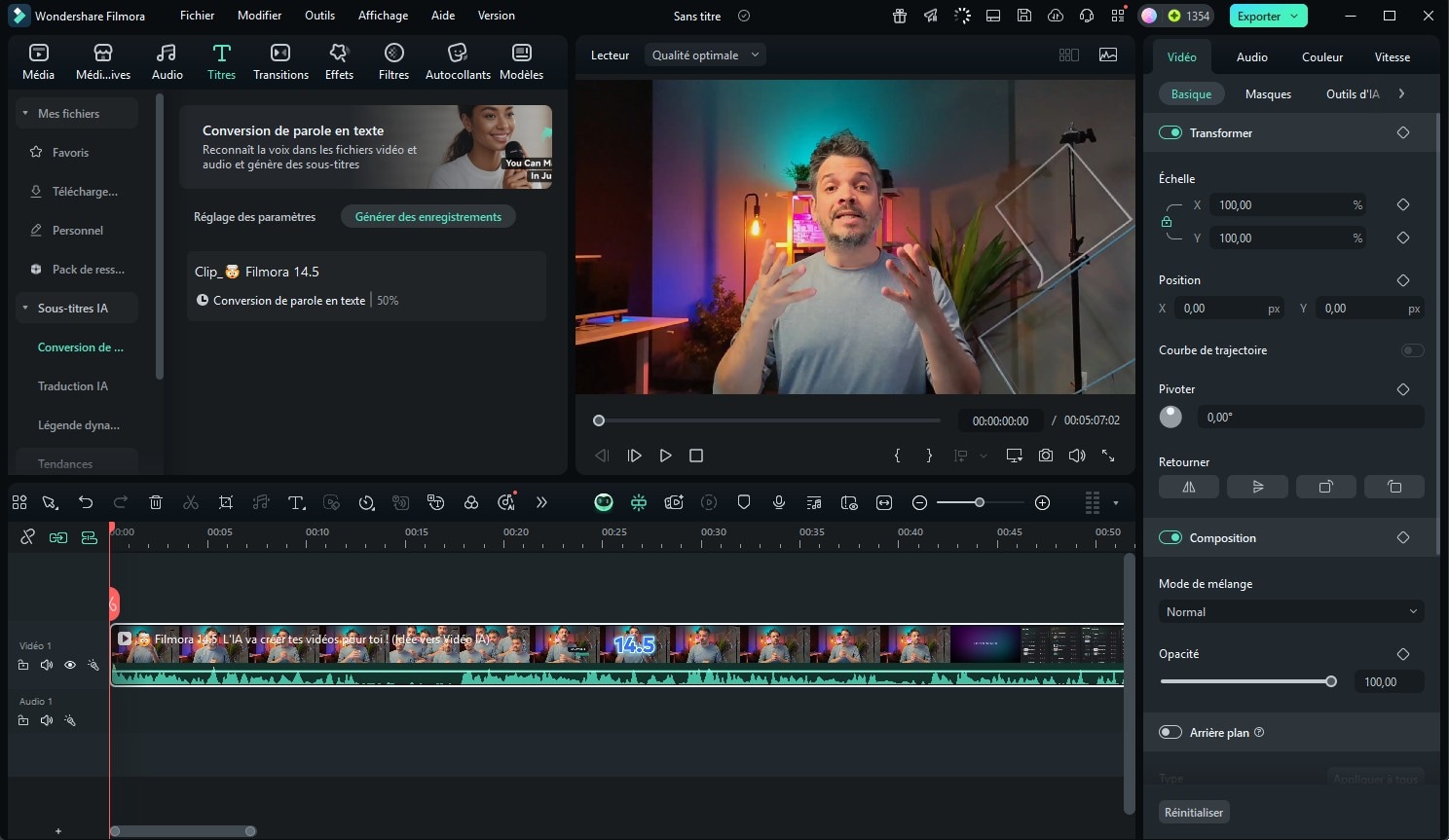Add text with the Text tool
The width and height of the screenshot is (1449, 840).
pyautogui.click(x=297, y=502)
